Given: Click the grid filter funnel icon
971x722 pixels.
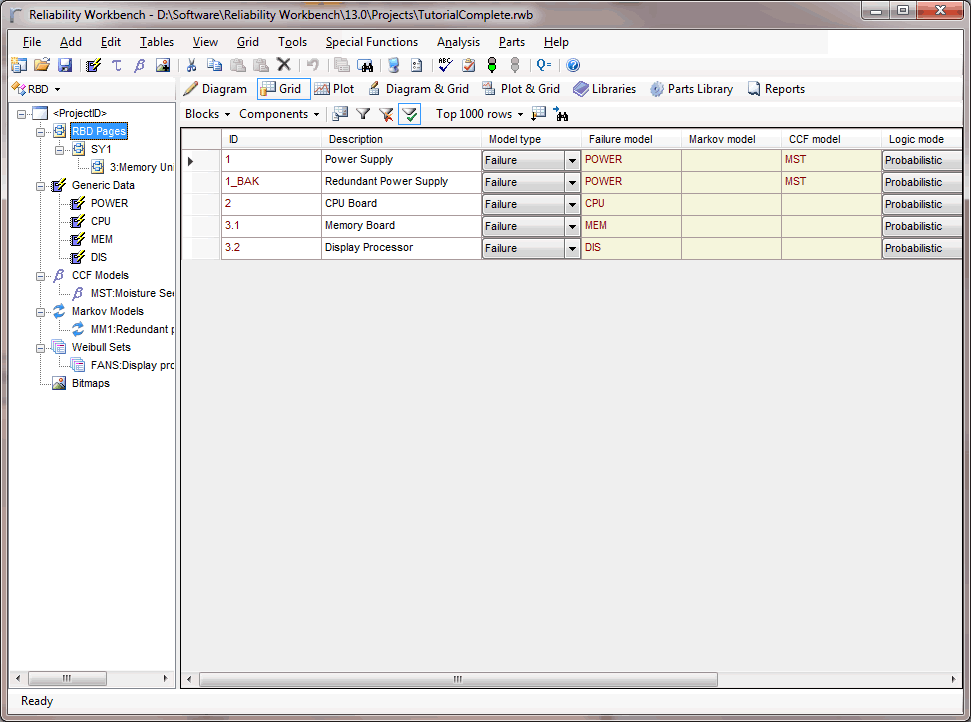Looking at the screenshot, I should 363,114.
